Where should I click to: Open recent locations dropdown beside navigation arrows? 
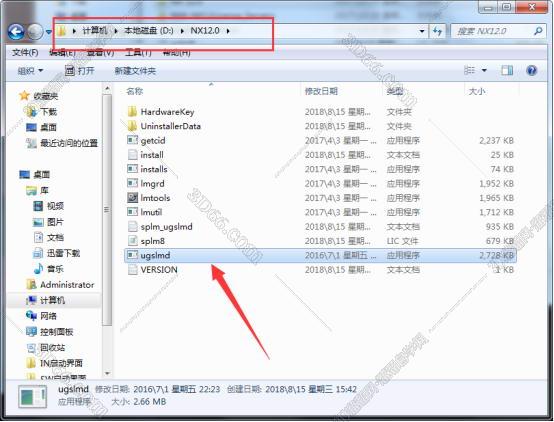tap(49, 32)
